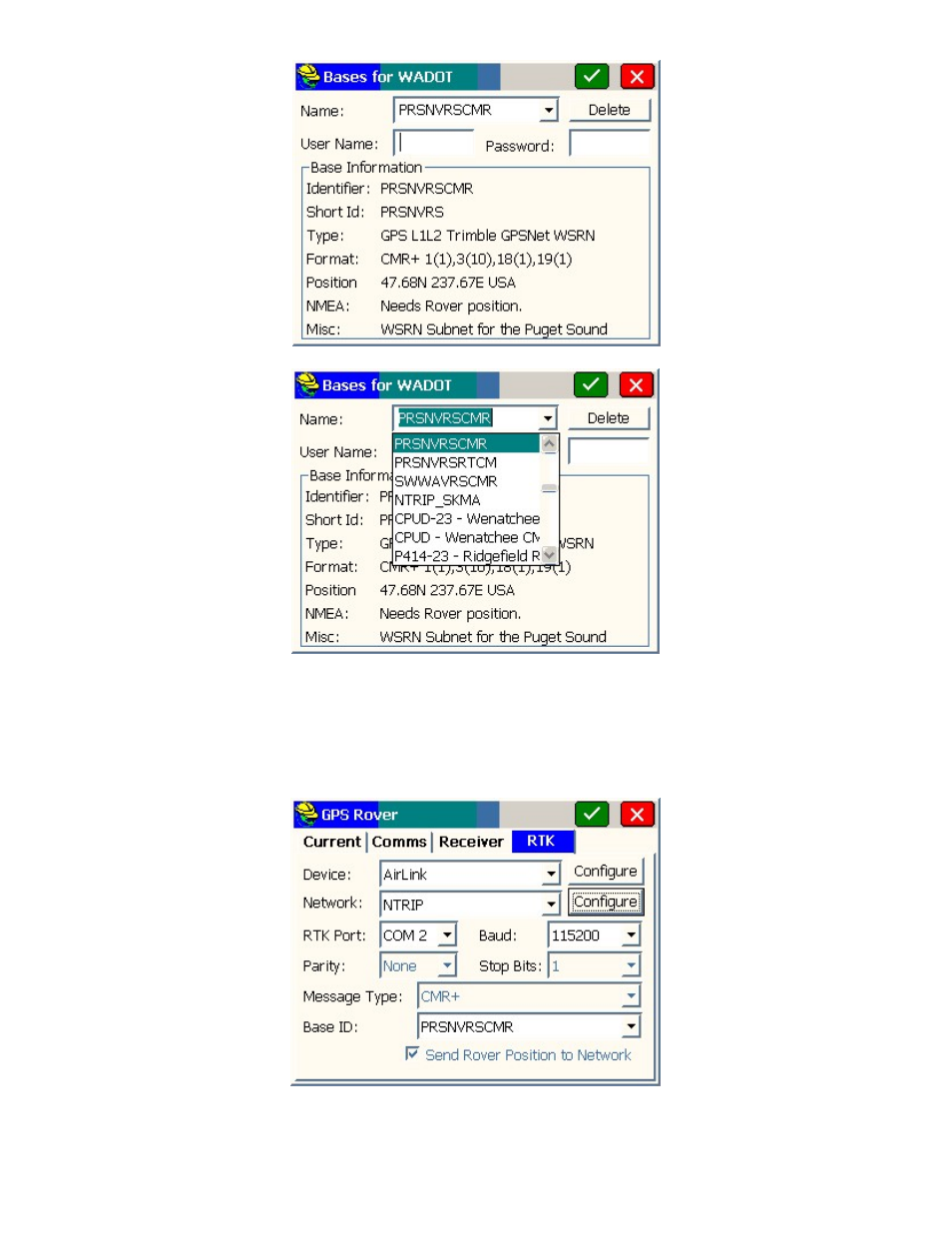952x1233 pixels.
Task: Click the Password field in the top Bases window
Action: 610,144
